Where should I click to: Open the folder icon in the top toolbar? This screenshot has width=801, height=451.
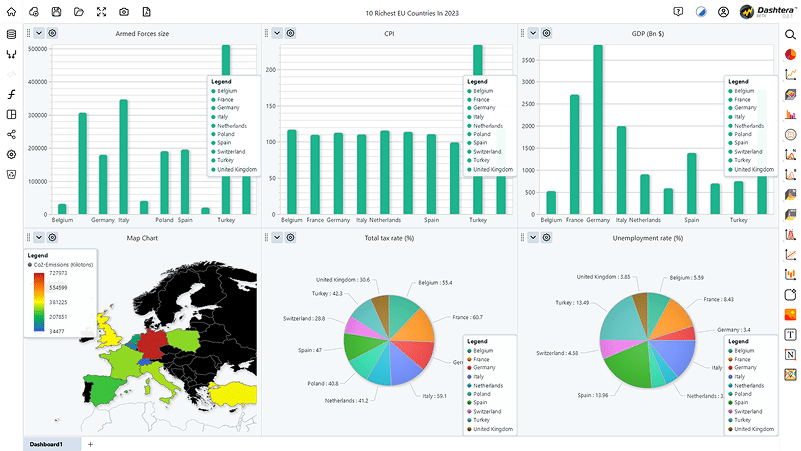[x=79, y=11]
